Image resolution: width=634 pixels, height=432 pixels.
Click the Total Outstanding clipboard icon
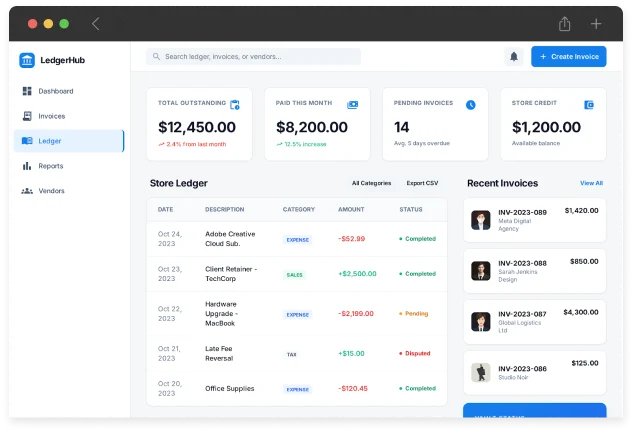coord(235,105)
